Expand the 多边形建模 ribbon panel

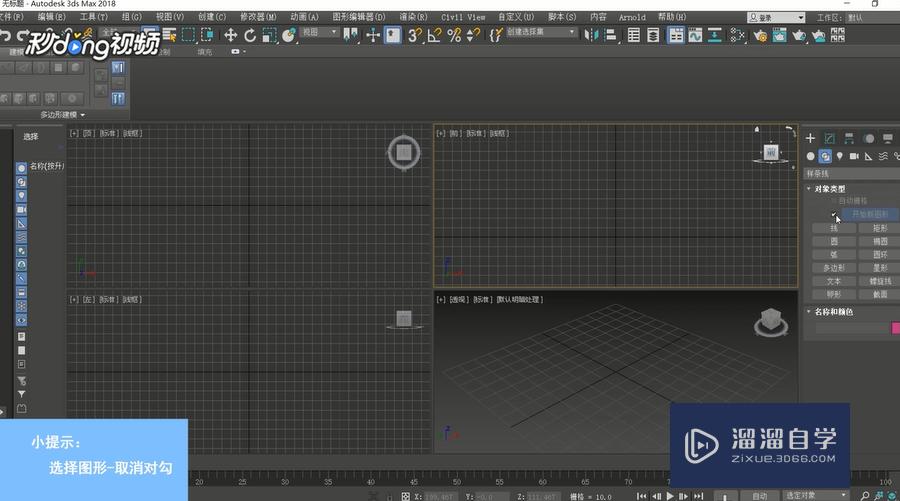click(x=63, y=115)
